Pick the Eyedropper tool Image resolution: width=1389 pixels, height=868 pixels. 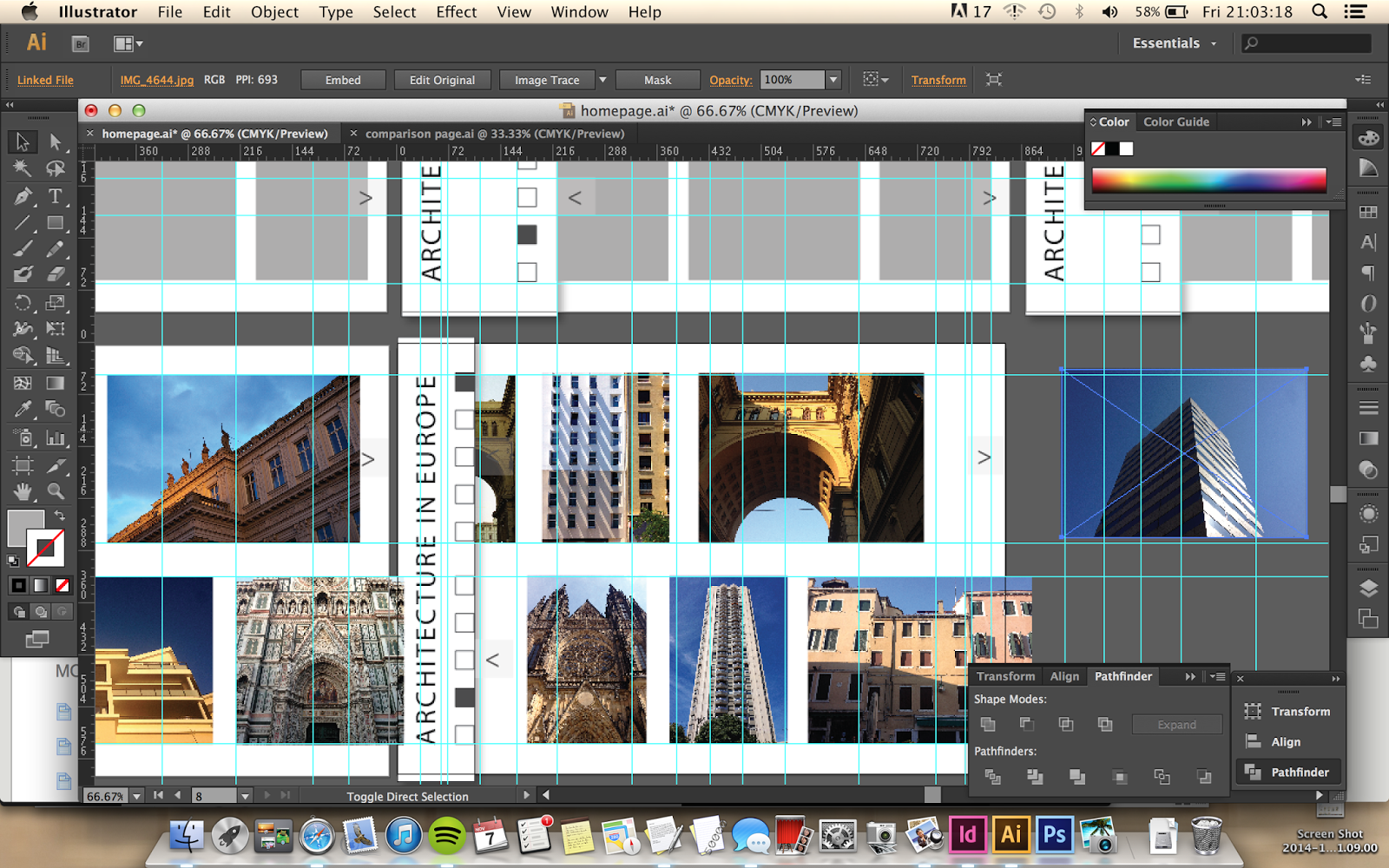tap(23, 408)
